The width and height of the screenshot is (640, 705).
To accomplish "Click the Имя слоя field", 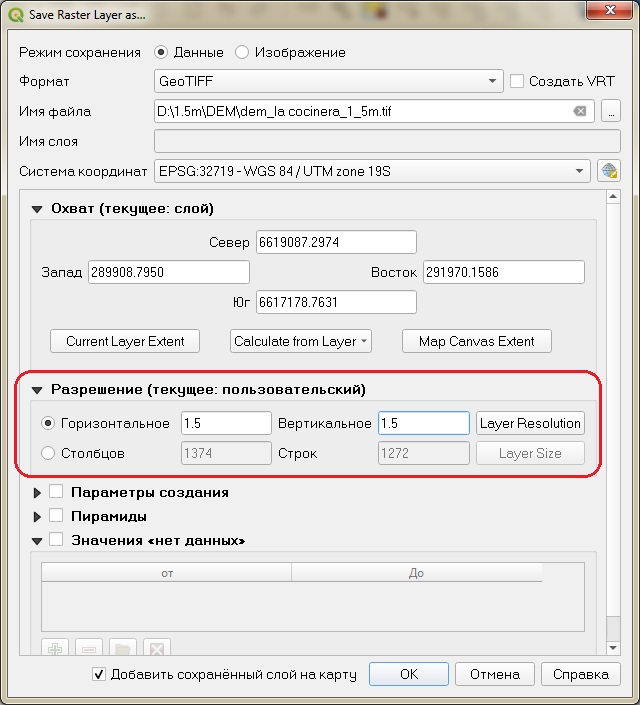I will [x=387, y=141].
